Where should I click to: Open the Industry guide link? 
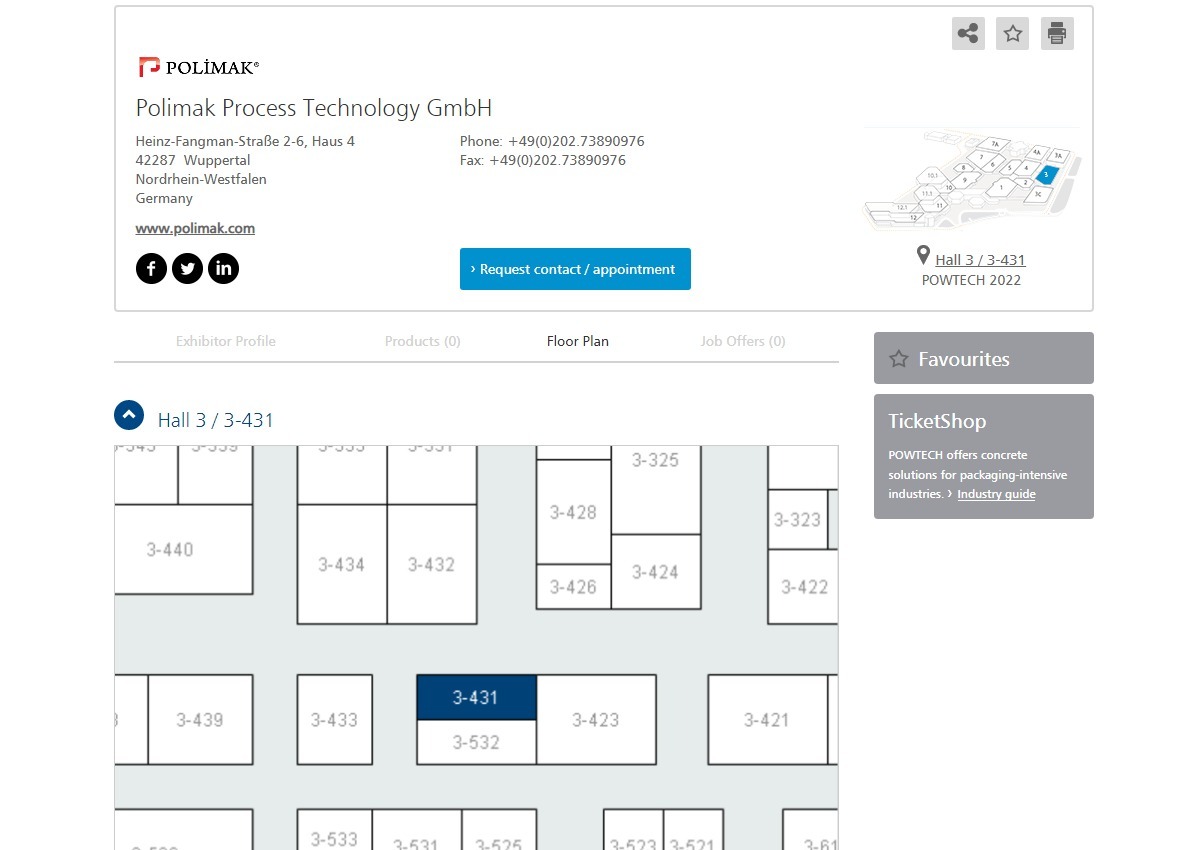[996, 494]
